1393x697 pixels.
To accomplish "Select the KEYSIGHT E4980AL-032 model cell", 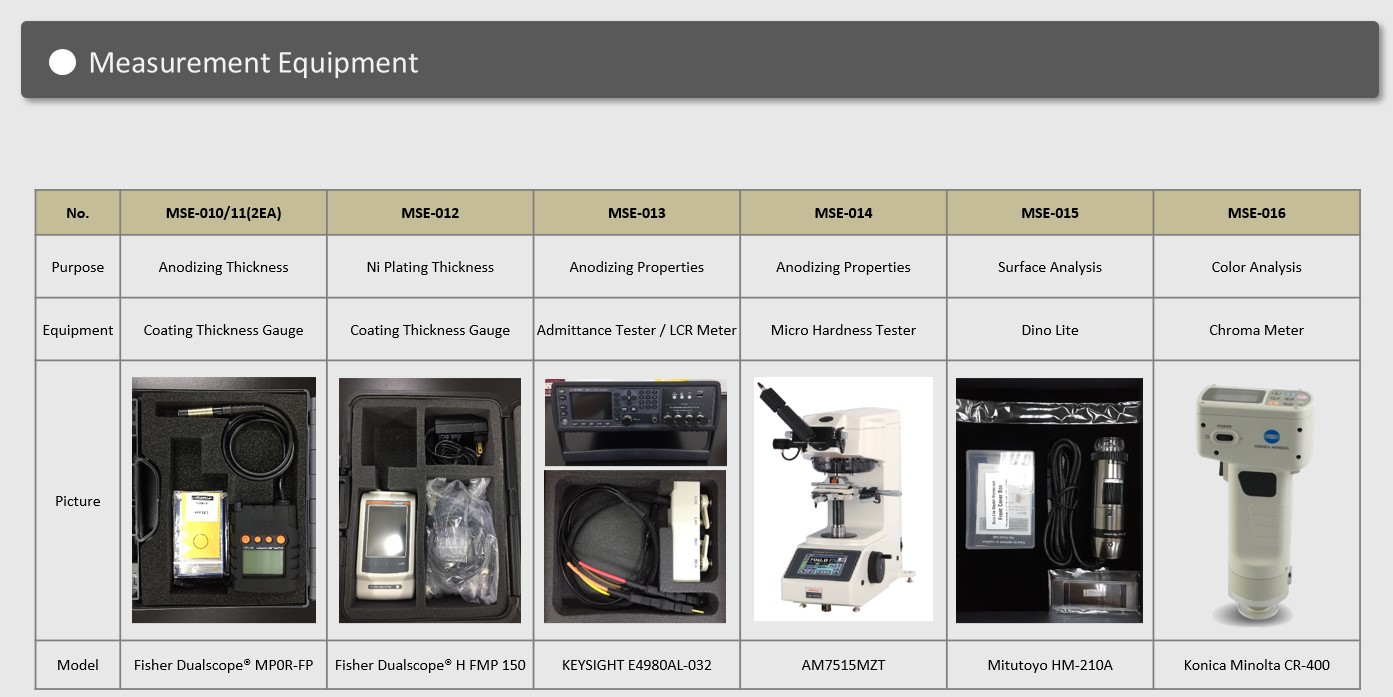I will point(637,665).
